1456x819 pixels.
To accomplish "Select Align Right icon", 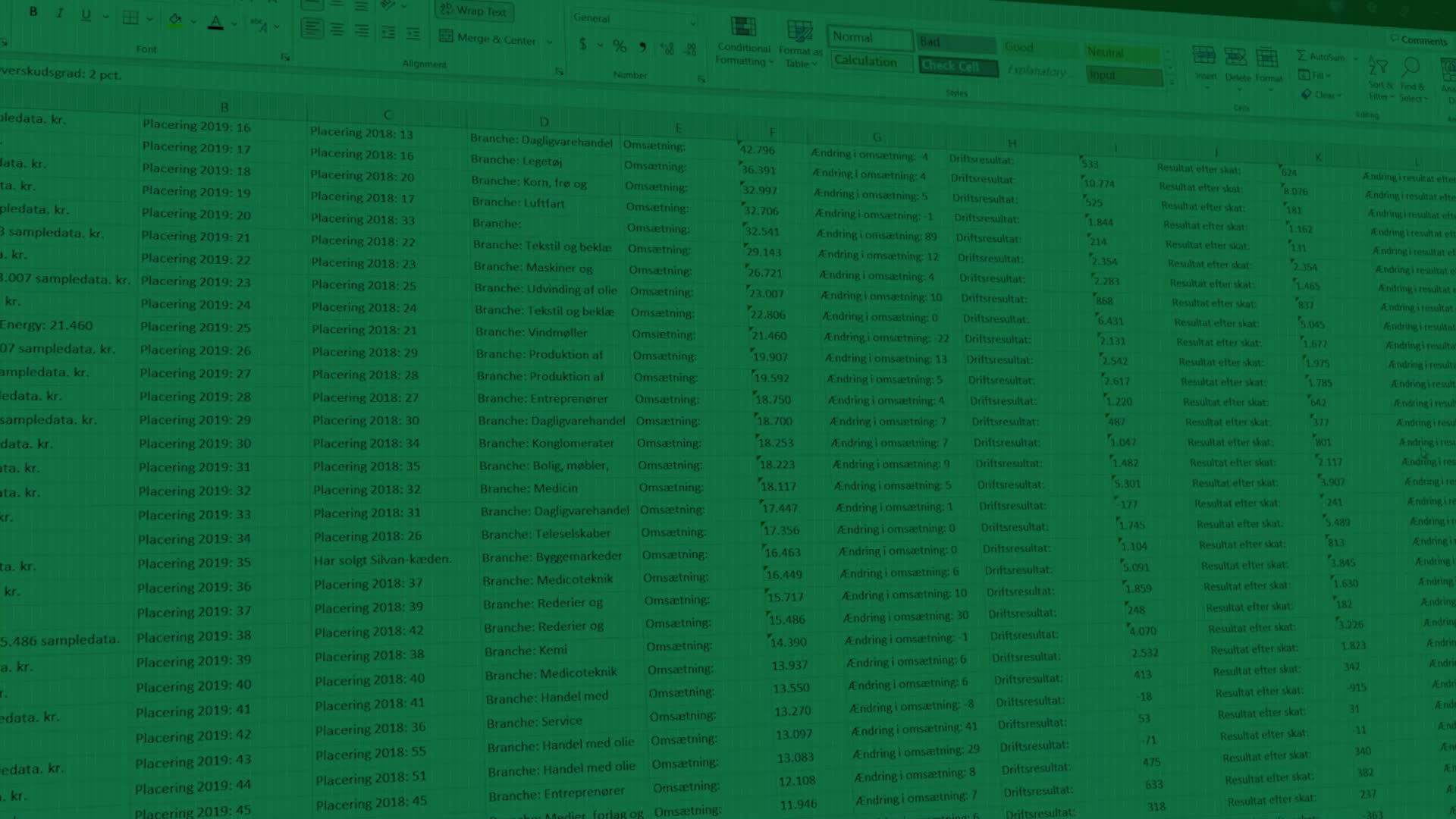I will click(362, 31).
